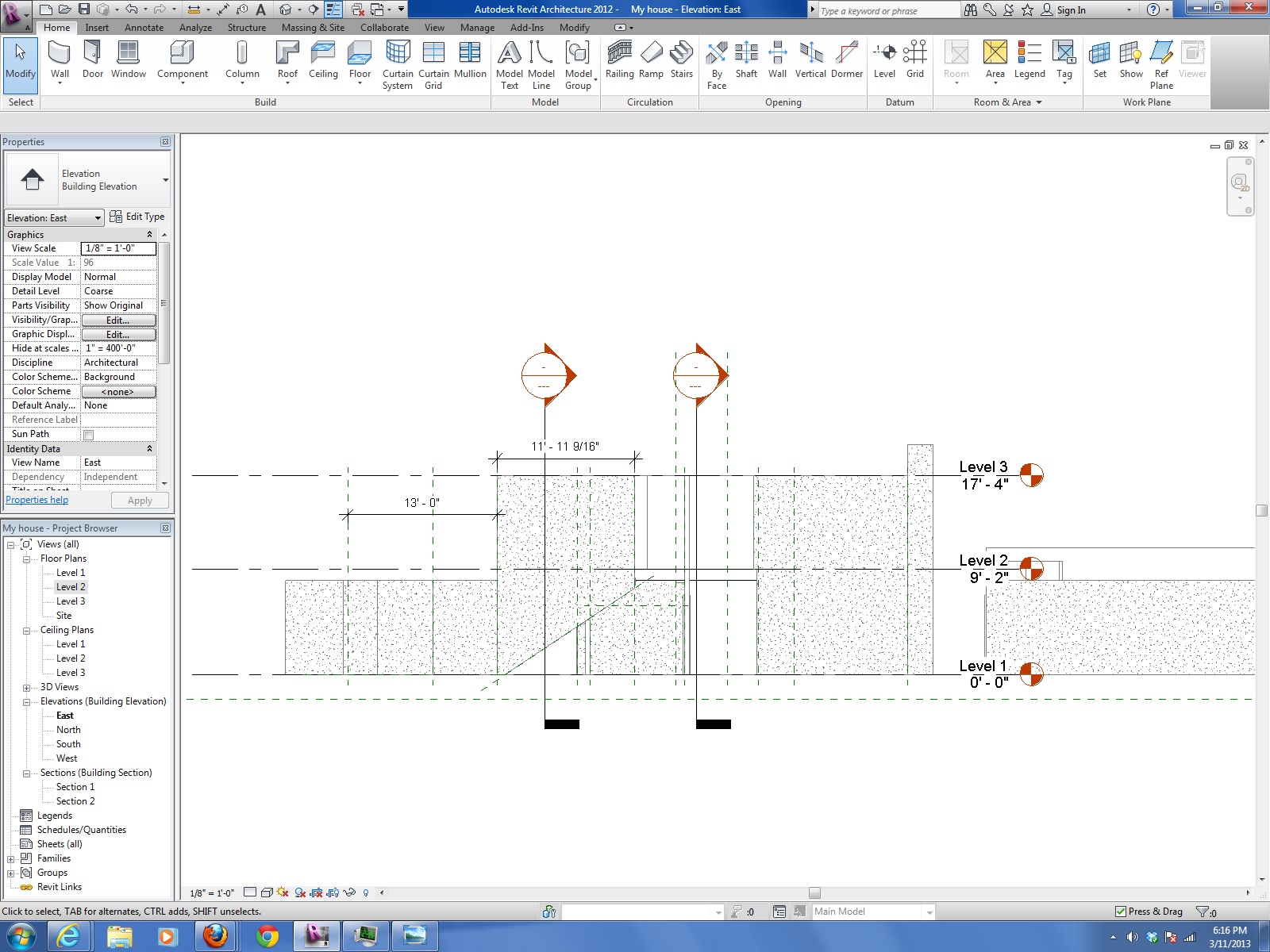Click the vertical view scrollbar thumb
The height and width of the screenshot is (952, 1270).
click(x=1262, y=510)
